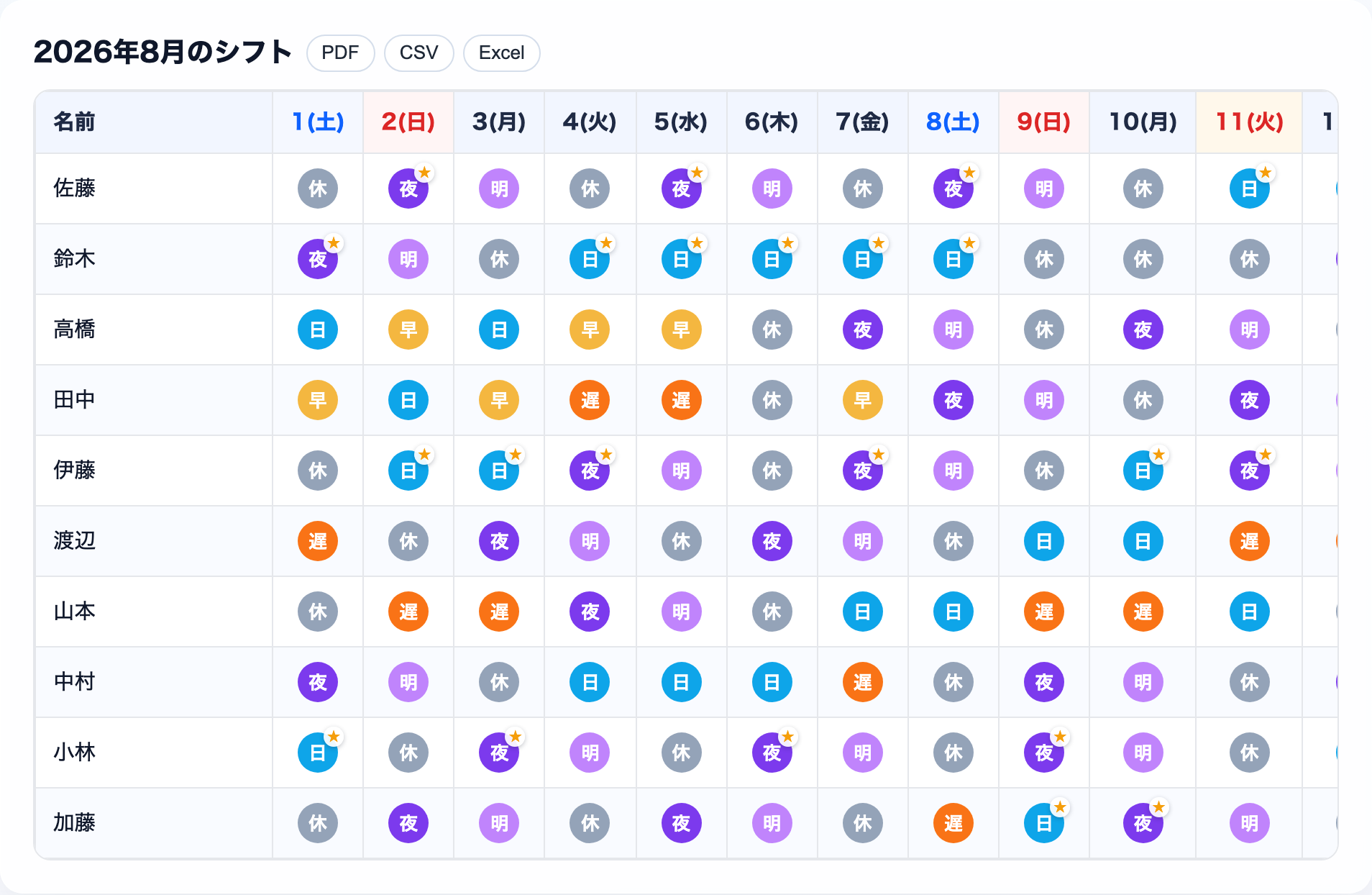Click 鈴木's rest badge on the 9th
1372x895 pixels.
click(x=1044, y=259)
